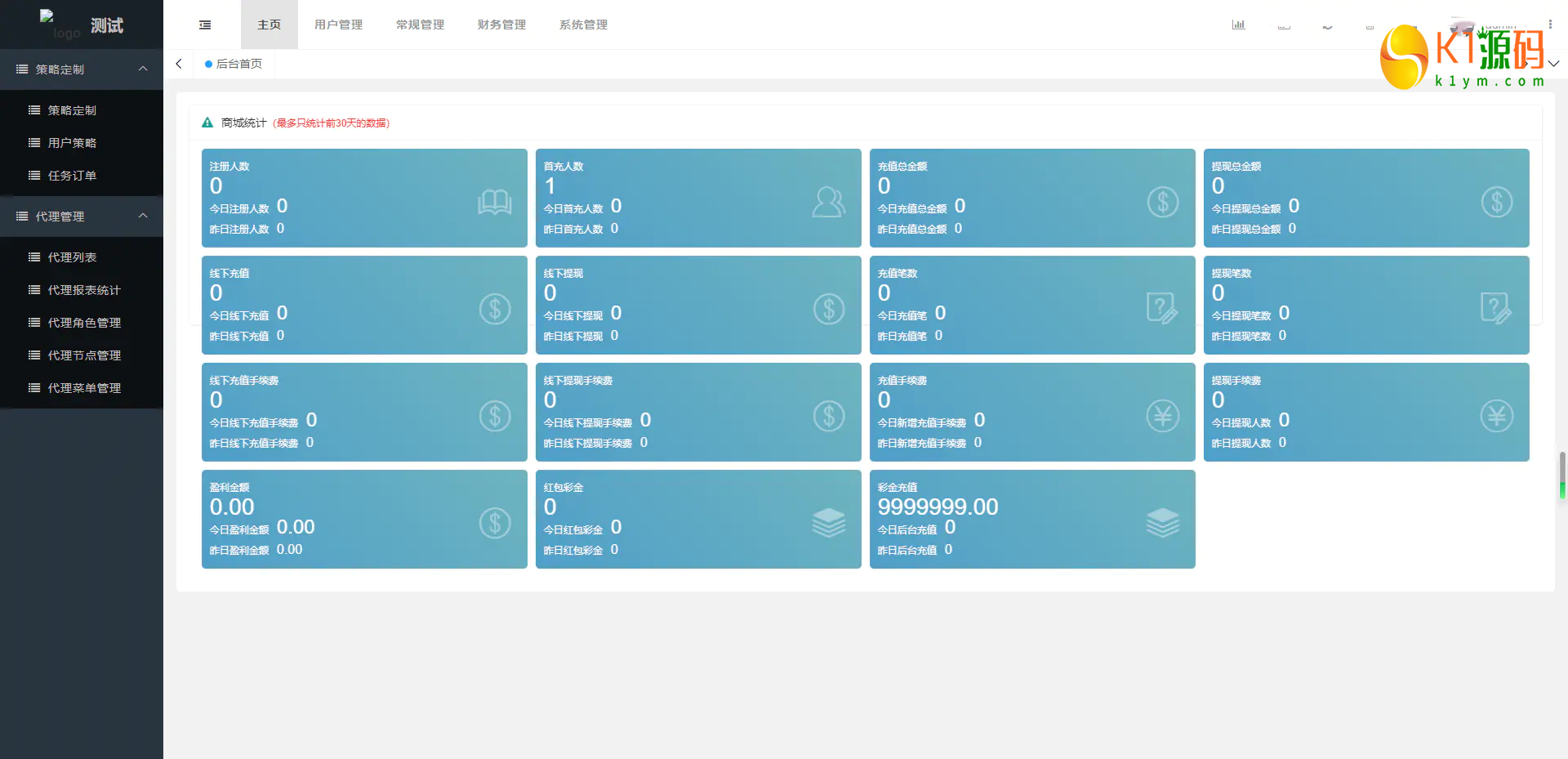Click the dollar icon on the 线下提现 card
The height and width of the screenshot is (759, 1568).
(x=829, y=309)
